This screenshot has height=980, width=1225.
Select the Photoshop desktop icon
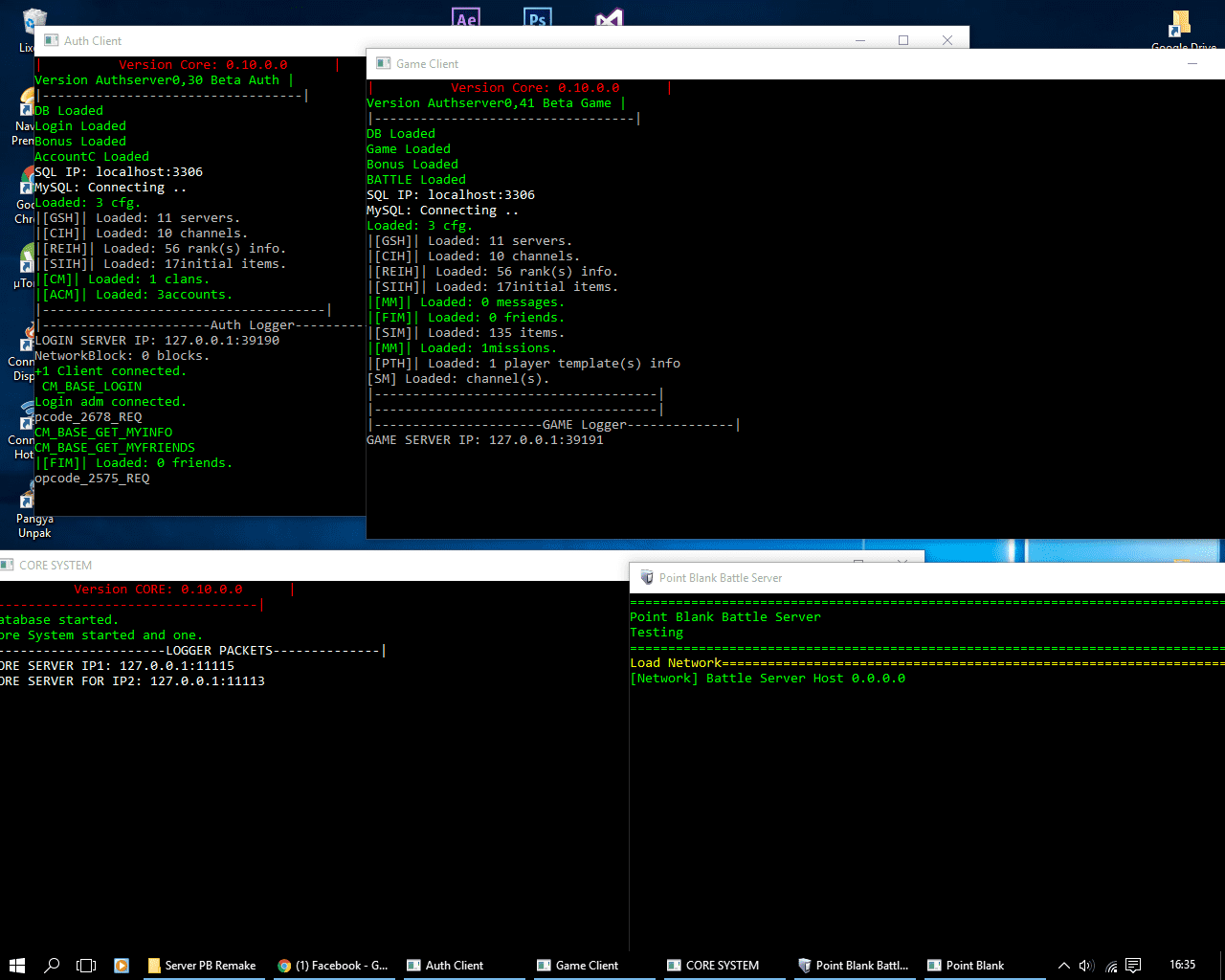(x=538, y=18)
